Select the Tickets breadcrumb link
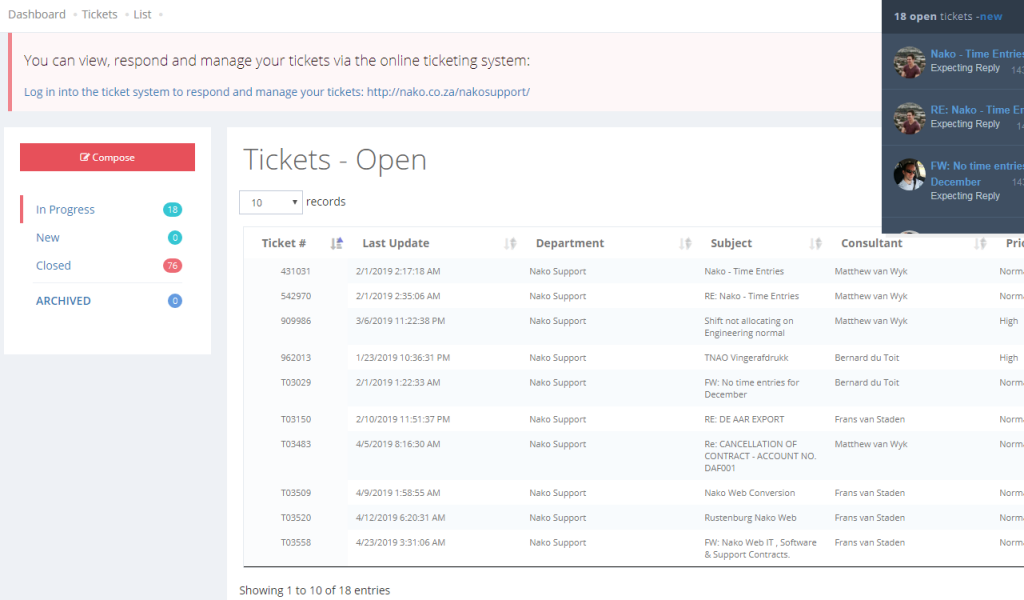This screenshot has height=600, width=1024. tap(99, 14)
